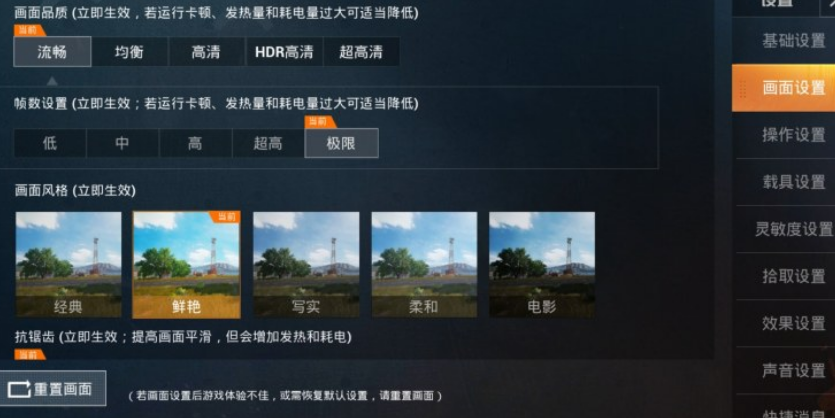Select the 写实 style thumbnail

(x=306, y=265)
